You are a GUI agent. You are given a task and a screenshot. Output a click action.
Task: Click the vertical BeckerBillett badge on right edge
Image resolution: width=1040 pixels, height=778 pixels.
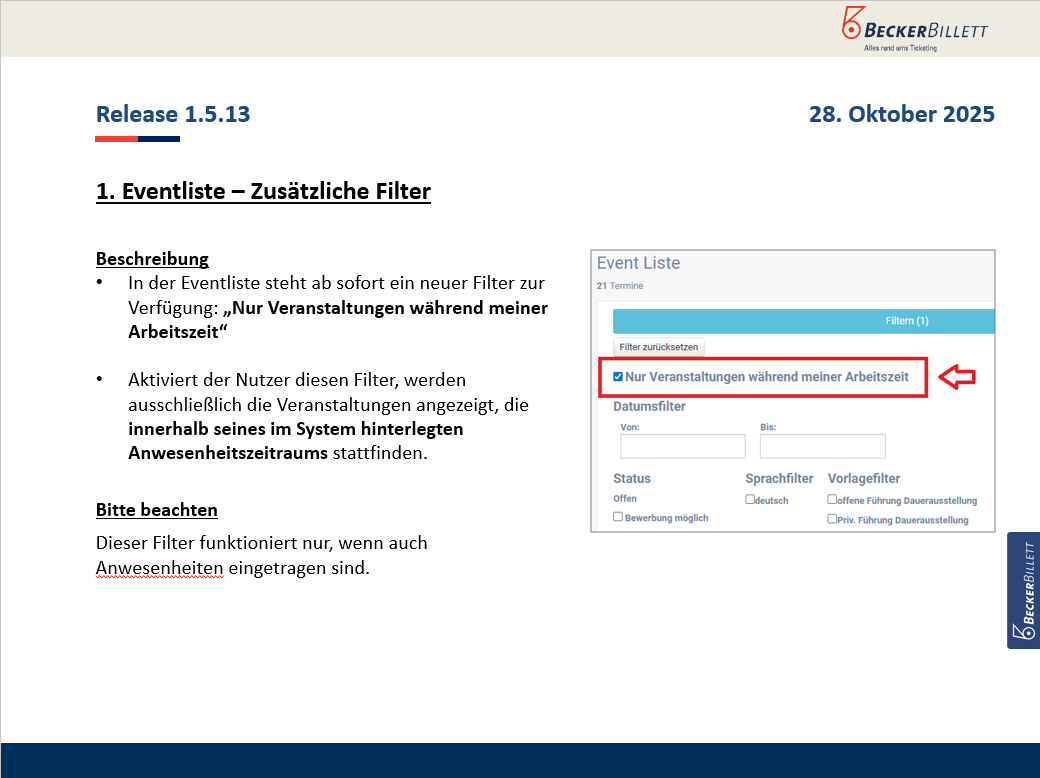pos(1023,590)
